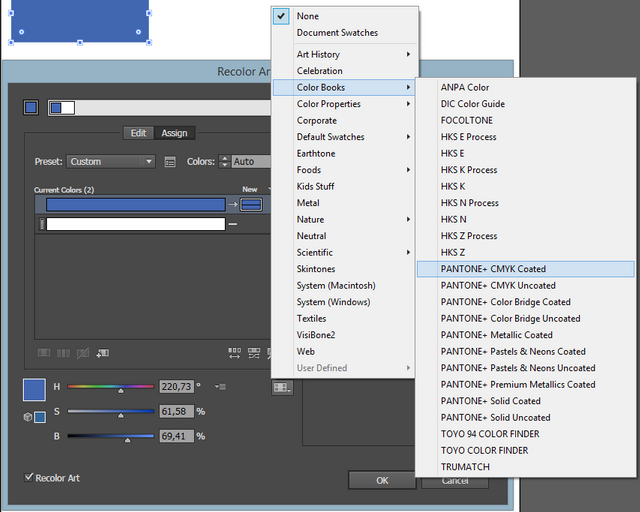
Task: Adjust the Hue slider
Action: [111, 387]
